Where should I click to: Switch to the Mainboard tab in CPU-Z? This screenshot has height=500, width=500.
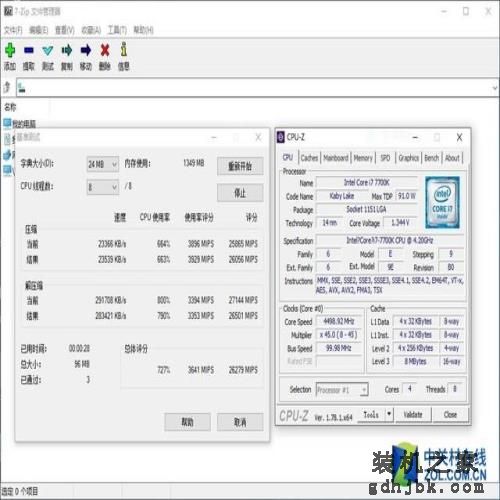pyautogui.click(x=336, y=158)
